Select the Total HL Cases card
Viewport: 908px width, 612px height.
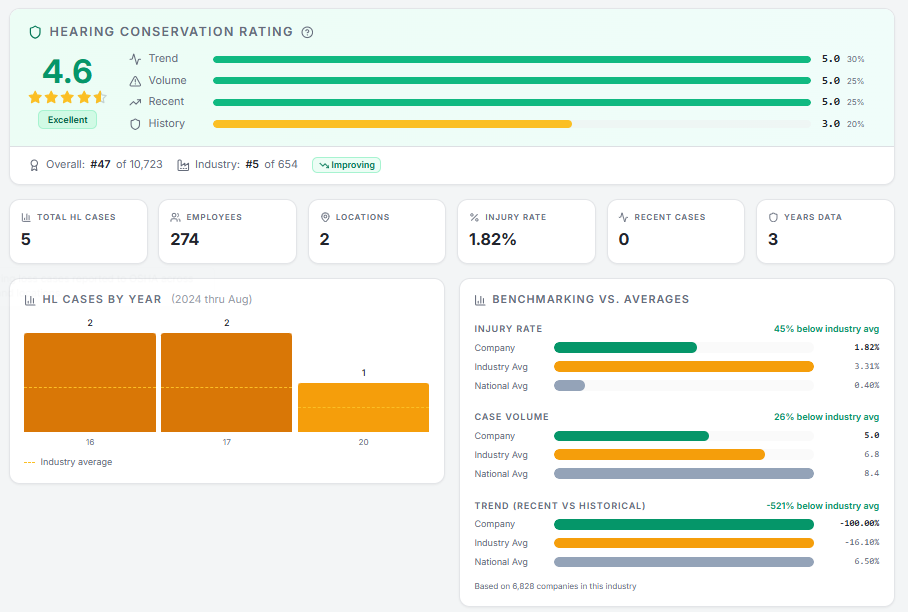coord(78,231)
